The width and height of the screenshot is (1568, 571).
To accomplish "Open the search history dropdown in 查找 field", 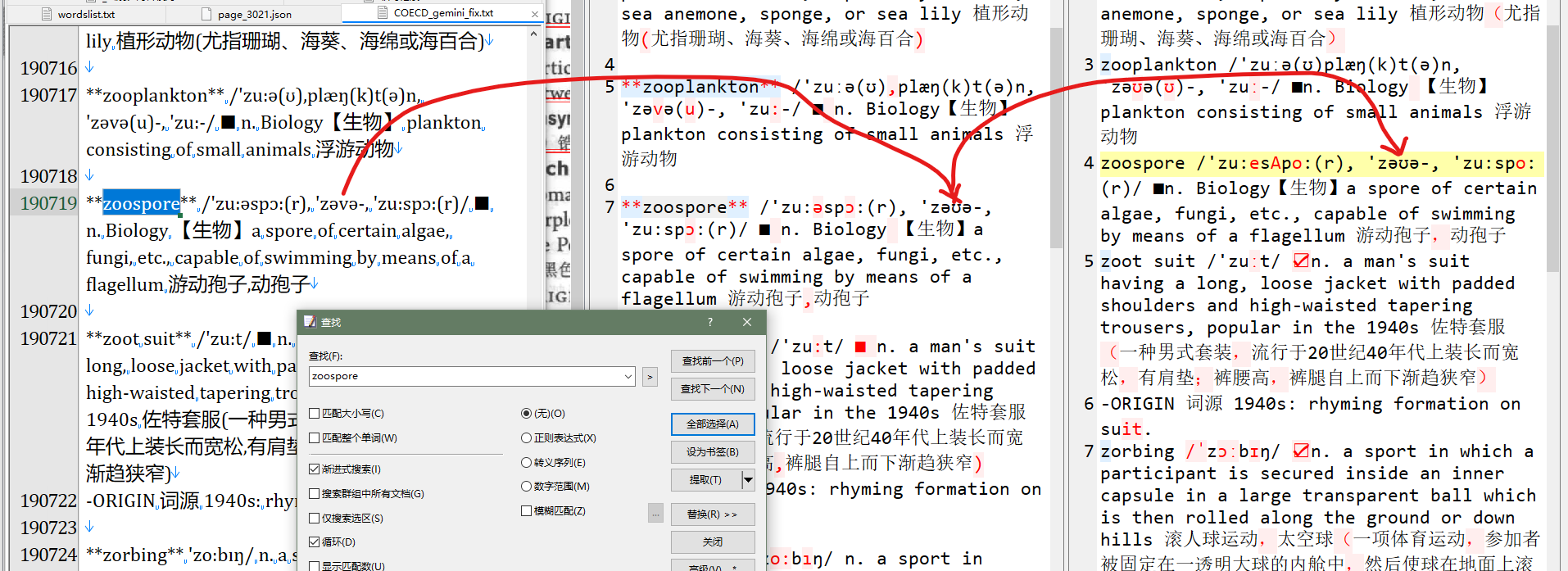I will 628,377.
